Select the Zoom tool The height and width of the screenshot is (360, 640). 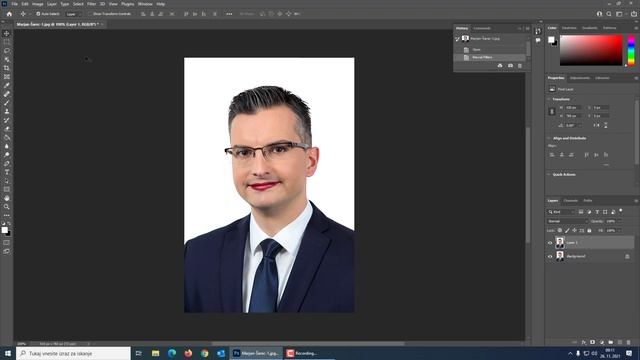[7, 207]
